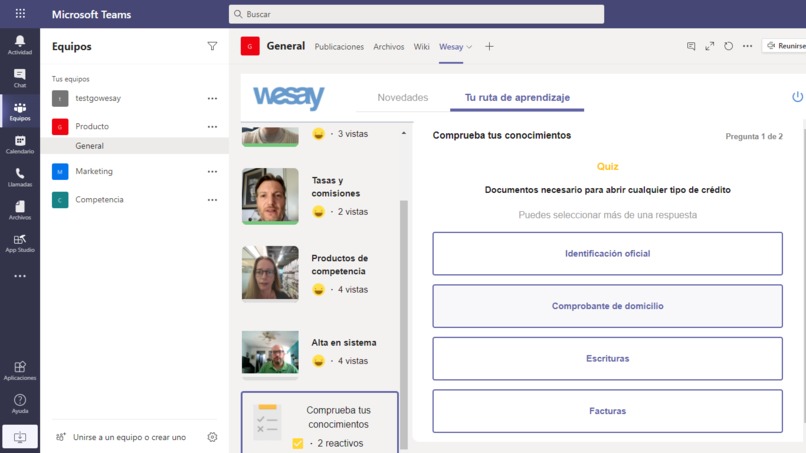Image resolution: width=806 pixels, height=453 pixels.
Task: Click the General channel red avatar
Action: (250, 46)
